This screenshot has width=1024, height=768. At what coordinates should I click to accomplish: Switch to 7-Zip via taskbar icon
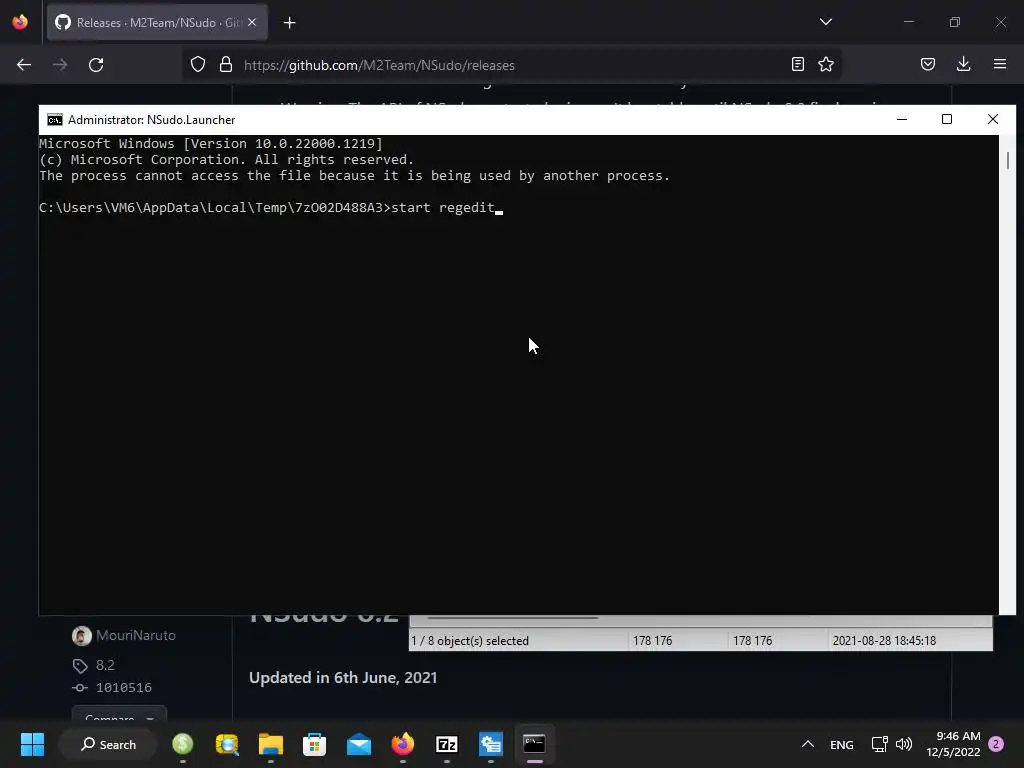tap(447, 744)
